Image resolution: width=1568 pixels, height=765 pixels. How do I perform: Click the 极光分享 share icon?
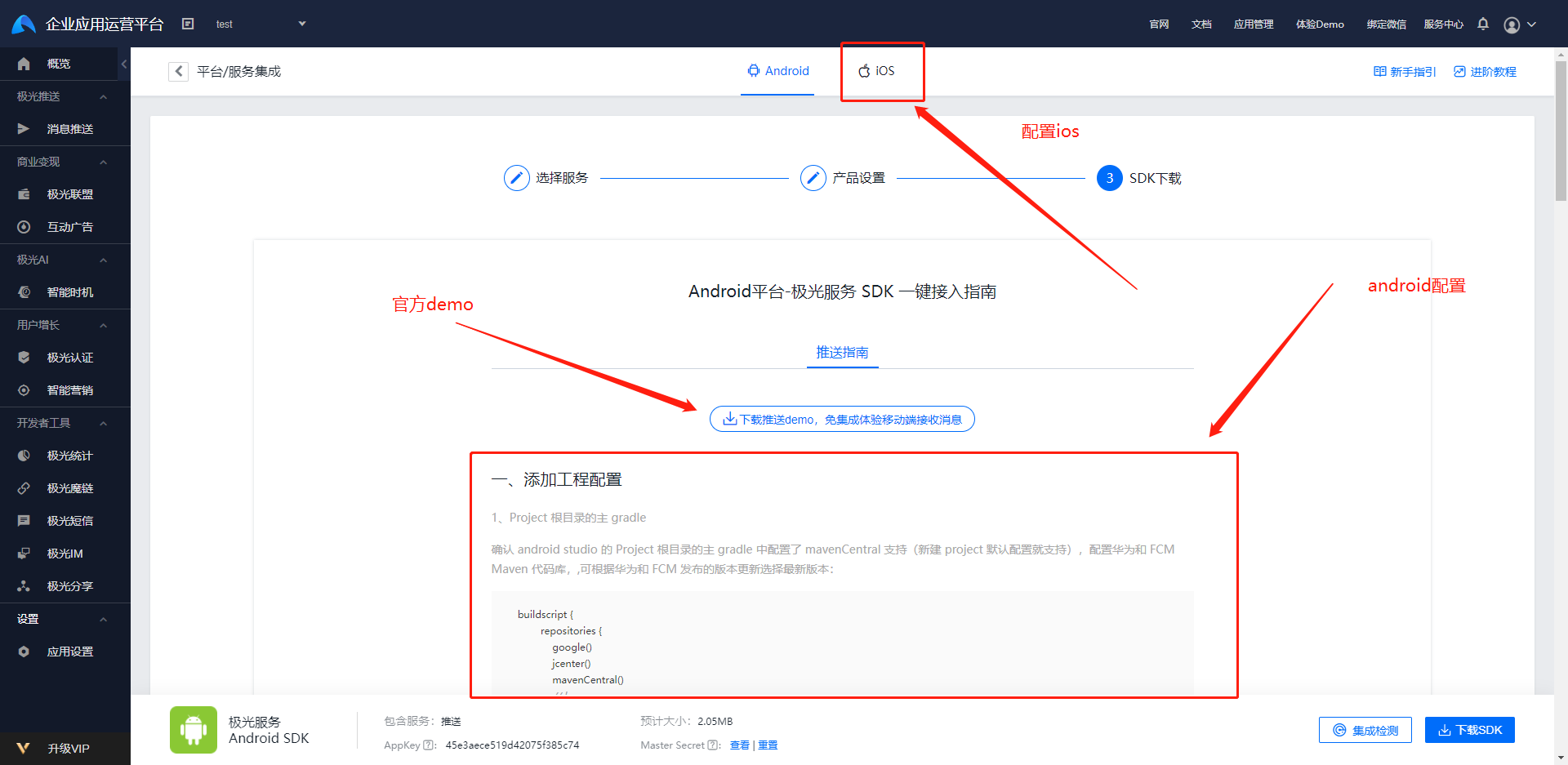click(x=24, y=586)
